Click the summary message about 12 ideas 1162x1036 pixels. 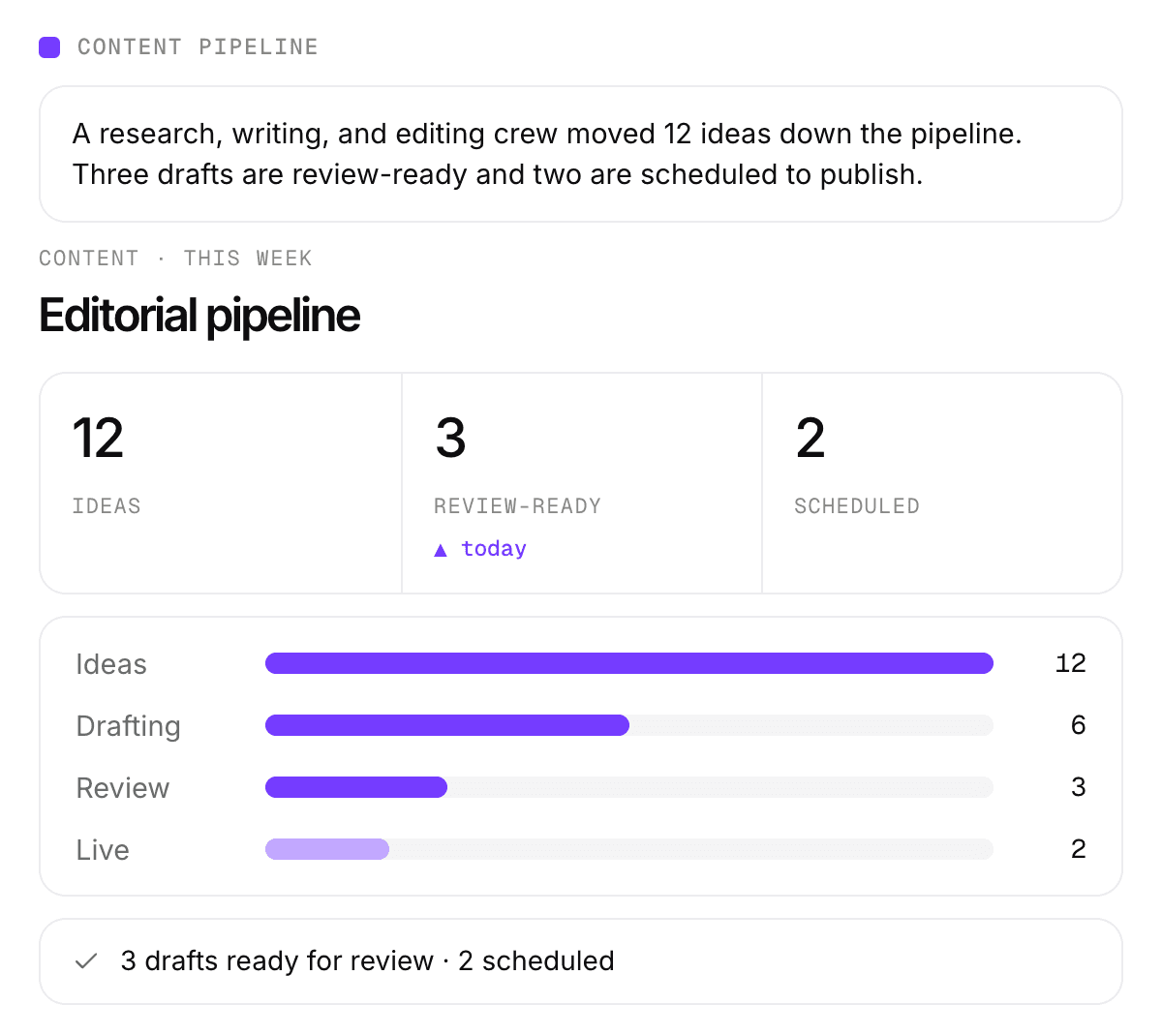tap(547, 154)
